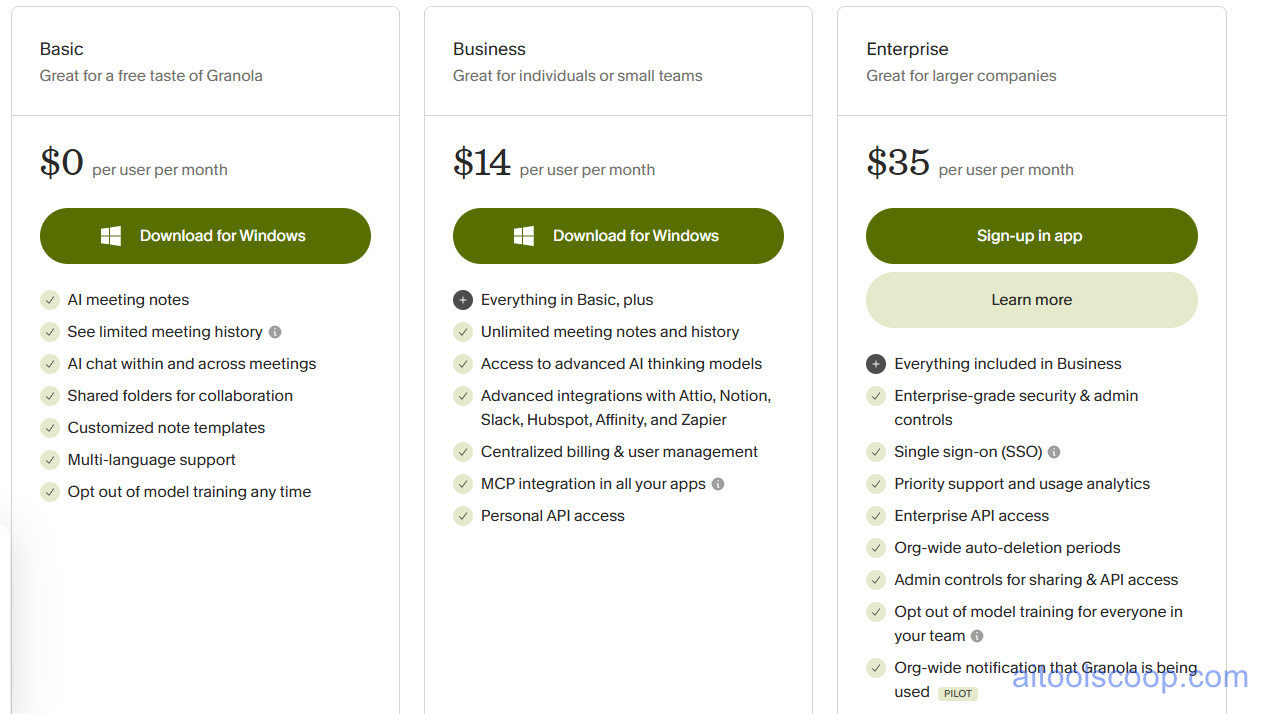Image resolution: width=1268 pixels, height=714 pixels.
Task: Click the checkmark beside AI meeting notes
Action: 50,299
